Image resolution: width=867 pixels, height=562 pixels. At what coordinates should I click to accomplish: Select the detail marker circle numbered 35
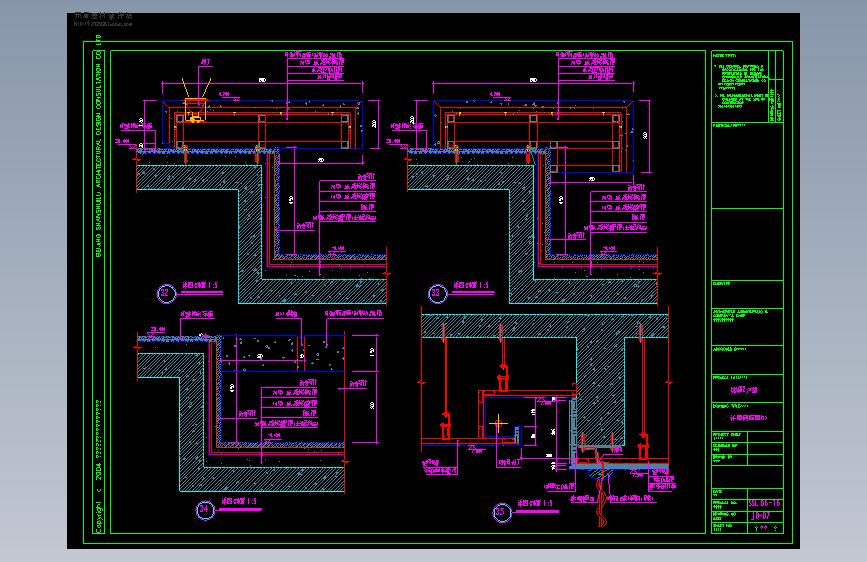click(502, 512)
